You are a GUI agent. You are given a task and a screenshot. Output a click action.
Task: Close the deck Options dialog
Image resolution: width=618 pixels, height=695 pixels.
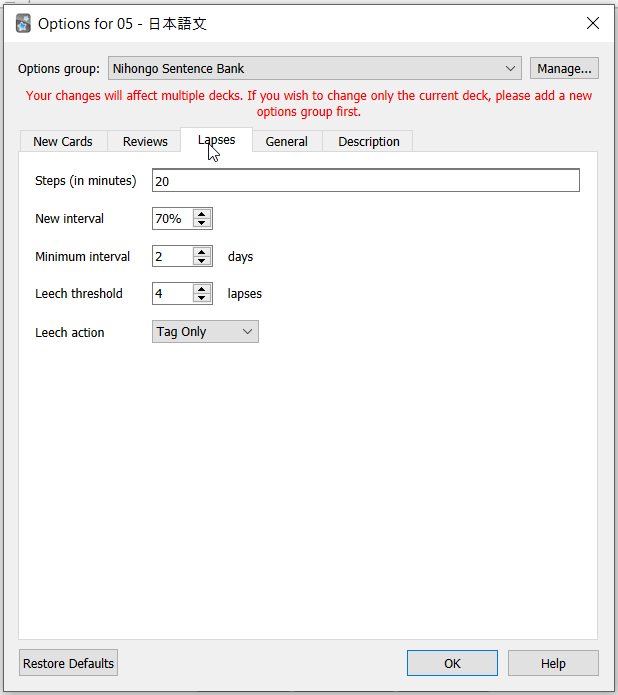coord(593,23)
